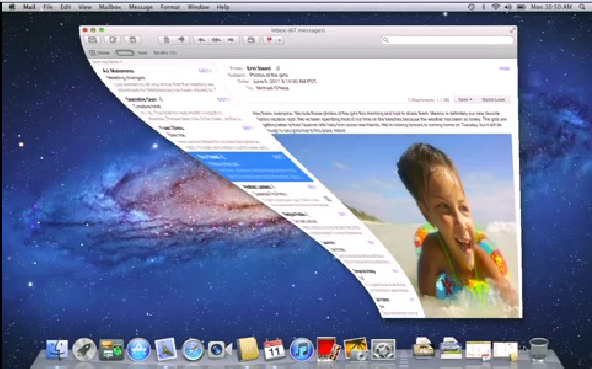Open iCal calendar in the Dock

(x=274, y=349)
